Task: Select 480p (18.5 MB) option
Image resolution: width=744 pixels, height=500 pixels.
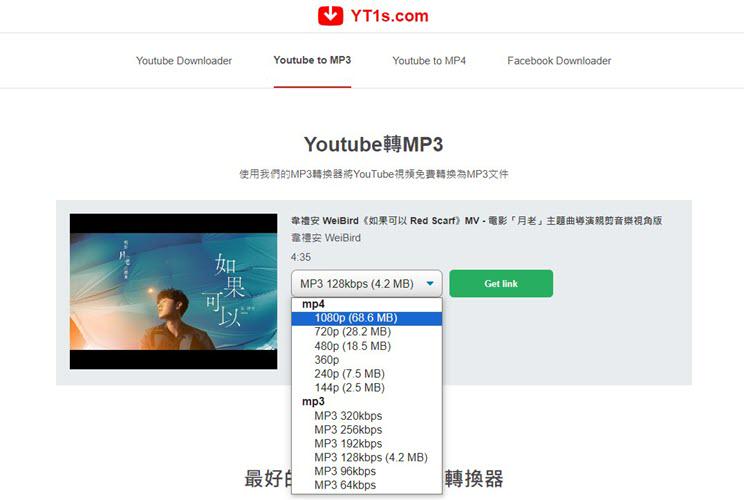Action: tap(367, 346)
